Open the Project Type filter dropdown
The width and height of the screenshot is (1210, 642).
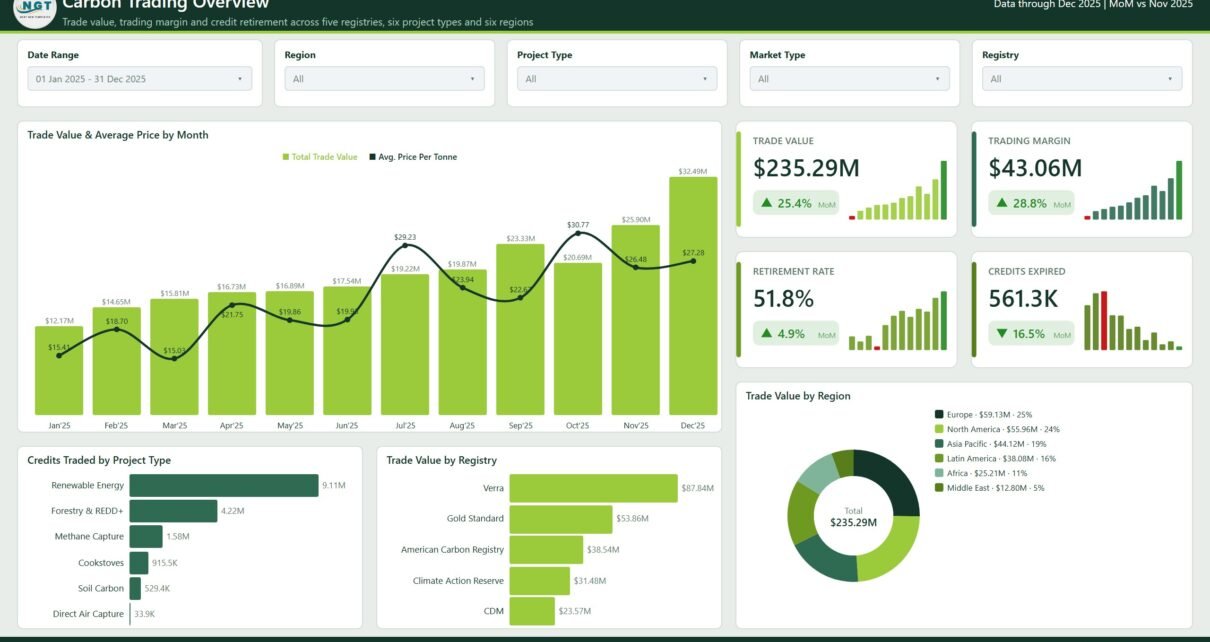(617, 79)
